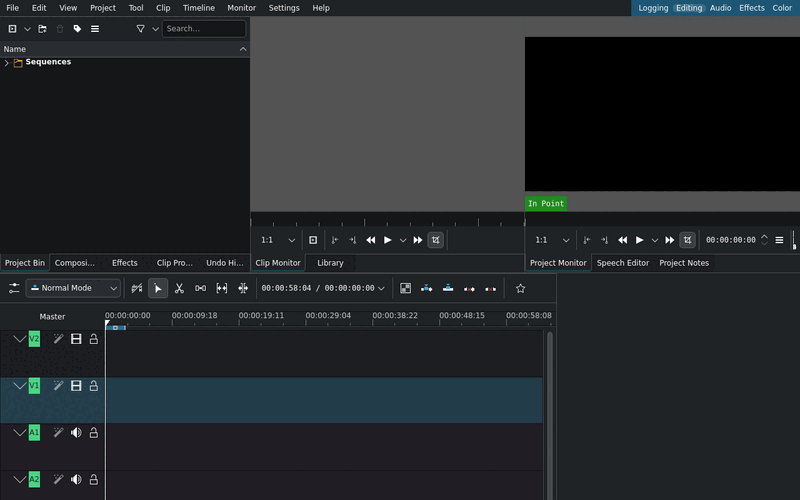Activate the Selection arrow tool
Screen dimensions: 800x500
[158, 288]
